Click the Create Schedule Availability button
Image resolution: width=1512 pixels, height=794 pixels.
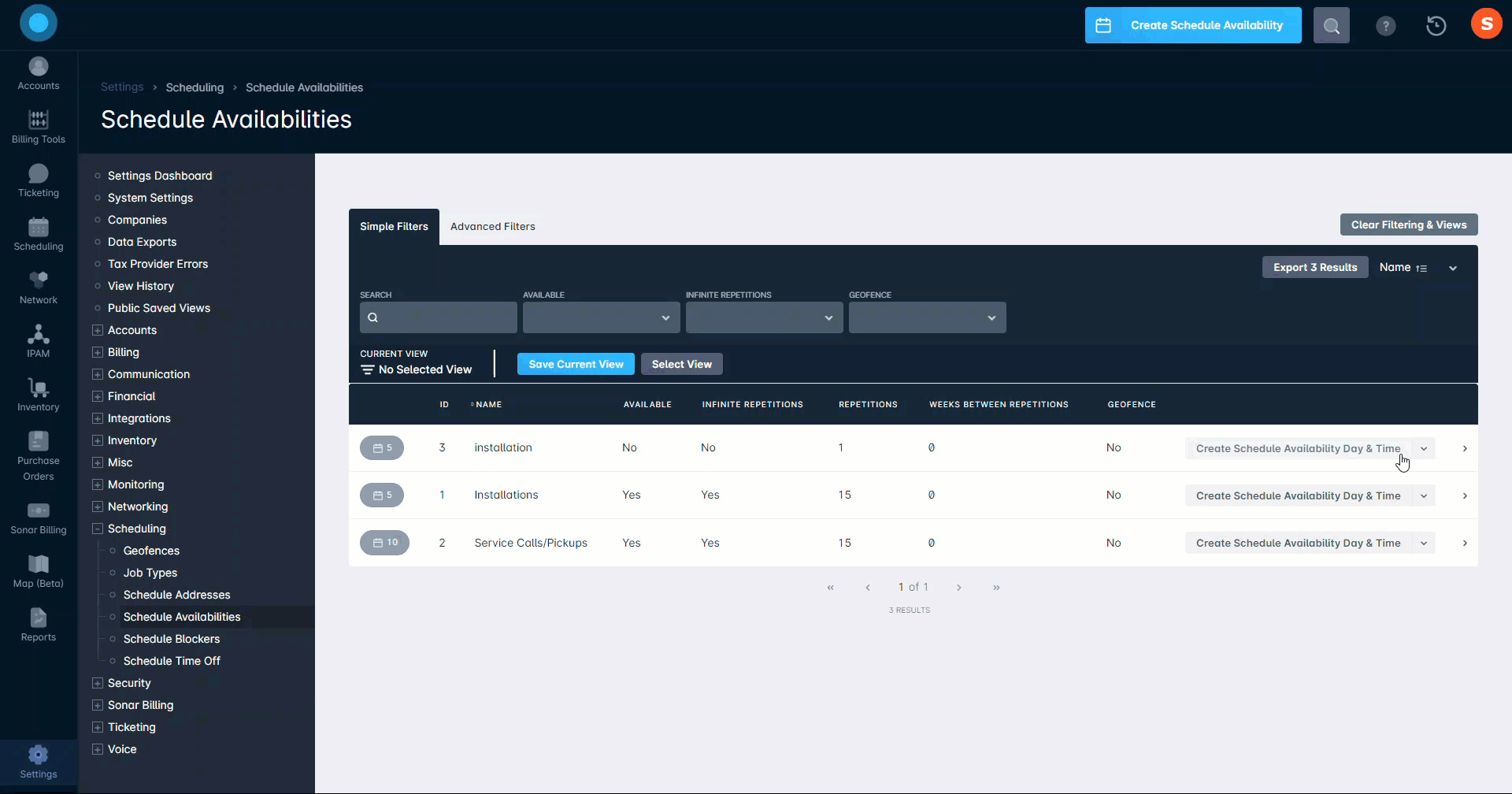point(1193,26)
